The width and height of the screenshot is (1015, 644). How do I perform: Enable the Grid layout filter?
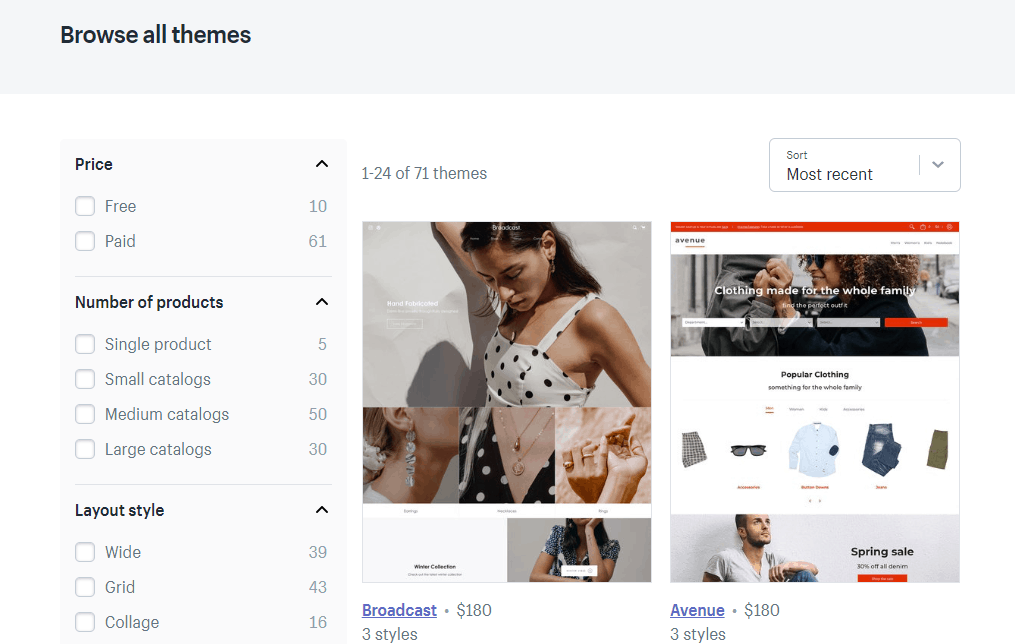point(85,586)
